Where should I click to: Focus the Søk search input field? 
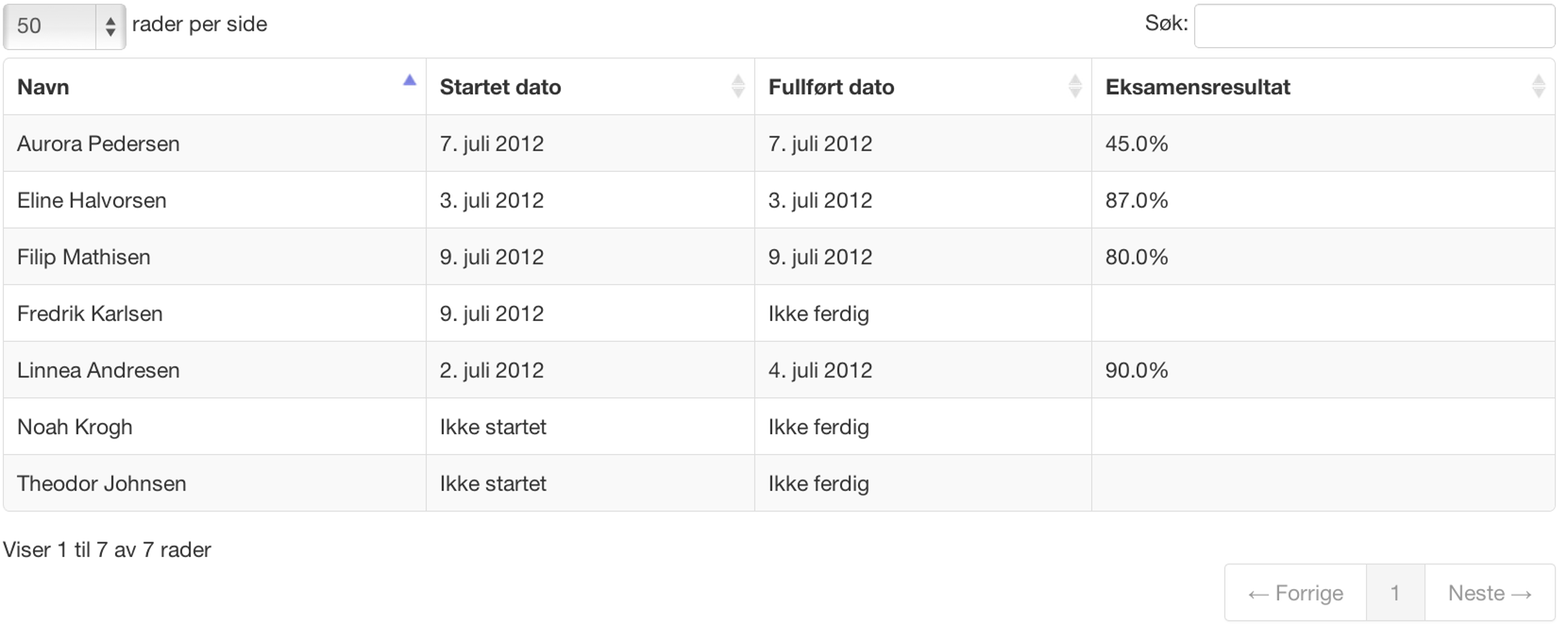(1374, 25)
